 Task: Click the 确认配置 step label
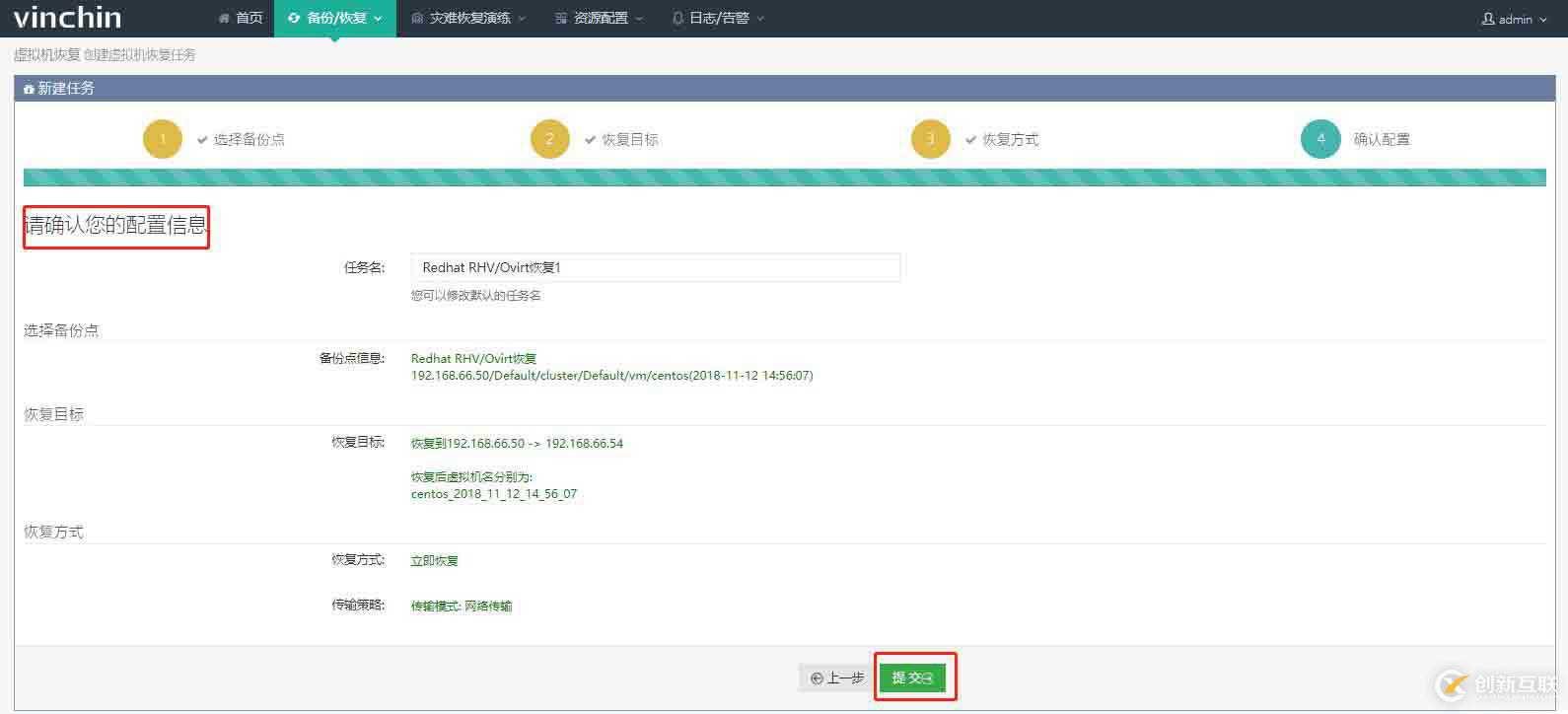point(1382,139)
